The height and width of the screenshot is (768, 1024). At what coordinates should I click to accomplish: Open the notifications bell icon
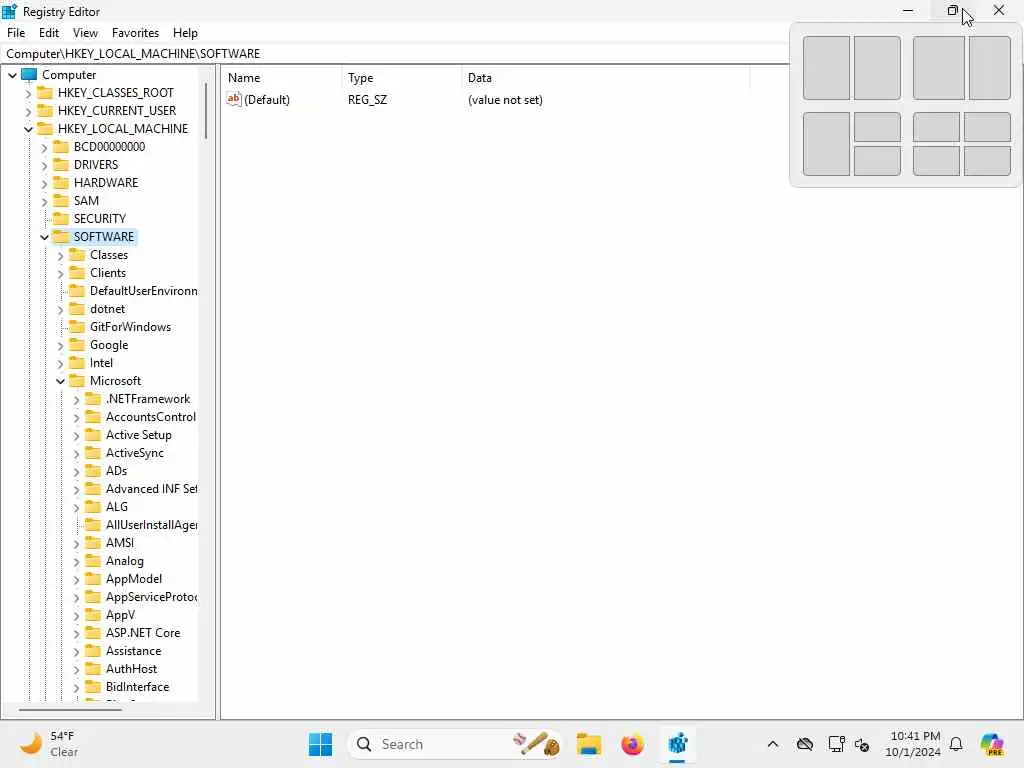coord(956,744)
